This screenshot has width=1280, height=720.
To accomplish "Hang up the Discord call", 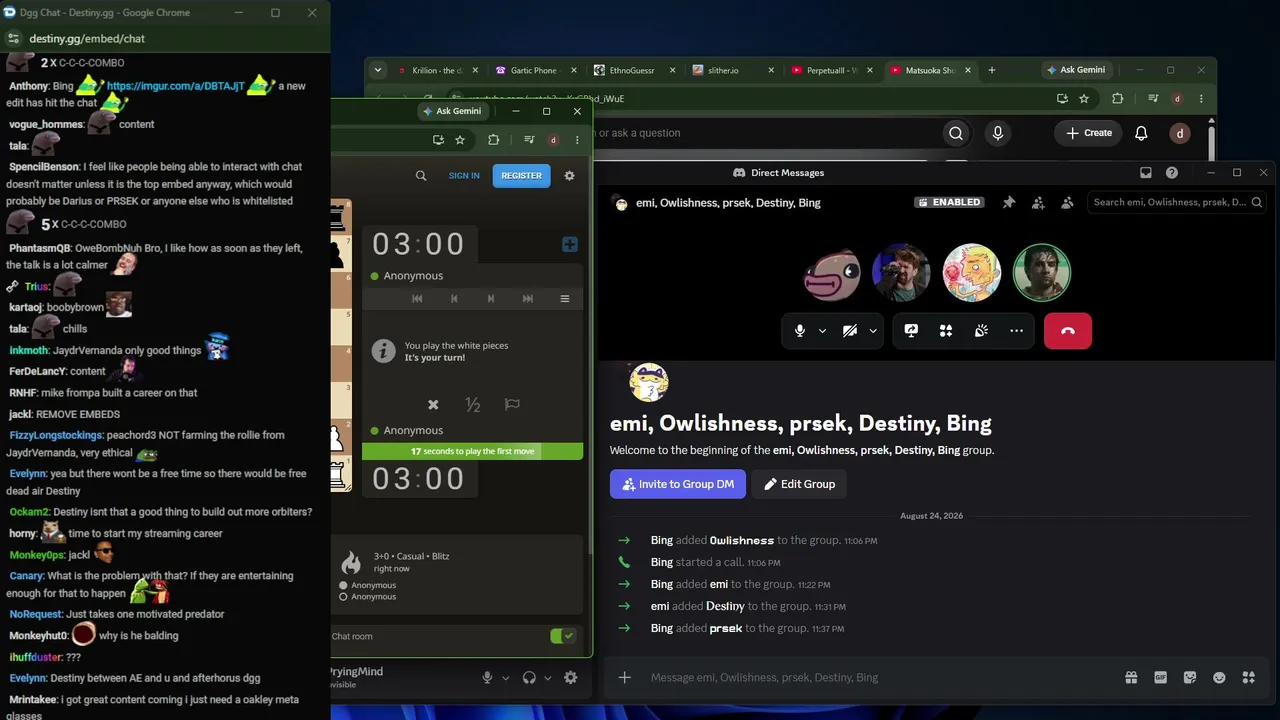I will click(1068, 331).
